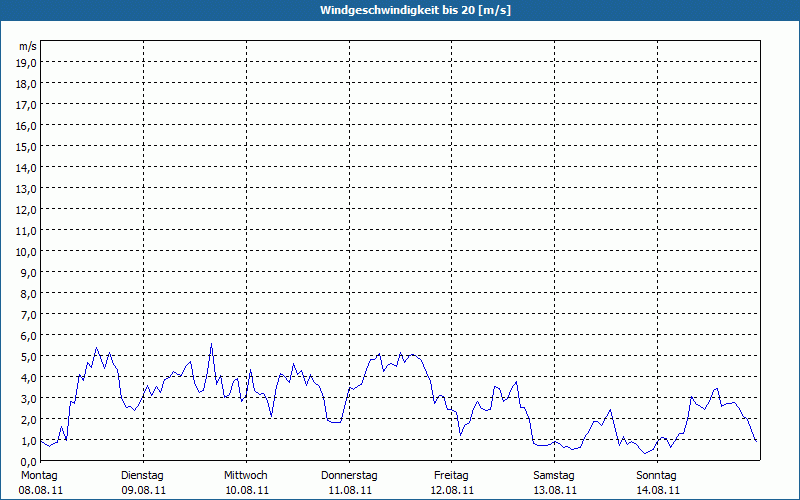Select the 'Dienstag' day label

(x=142, y=476)
